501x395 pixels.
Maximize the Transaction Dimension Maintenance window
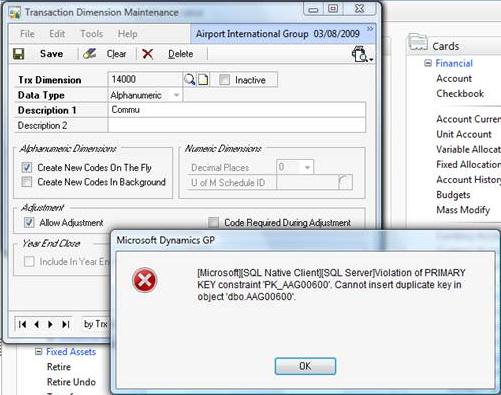(x=333, y=9)
